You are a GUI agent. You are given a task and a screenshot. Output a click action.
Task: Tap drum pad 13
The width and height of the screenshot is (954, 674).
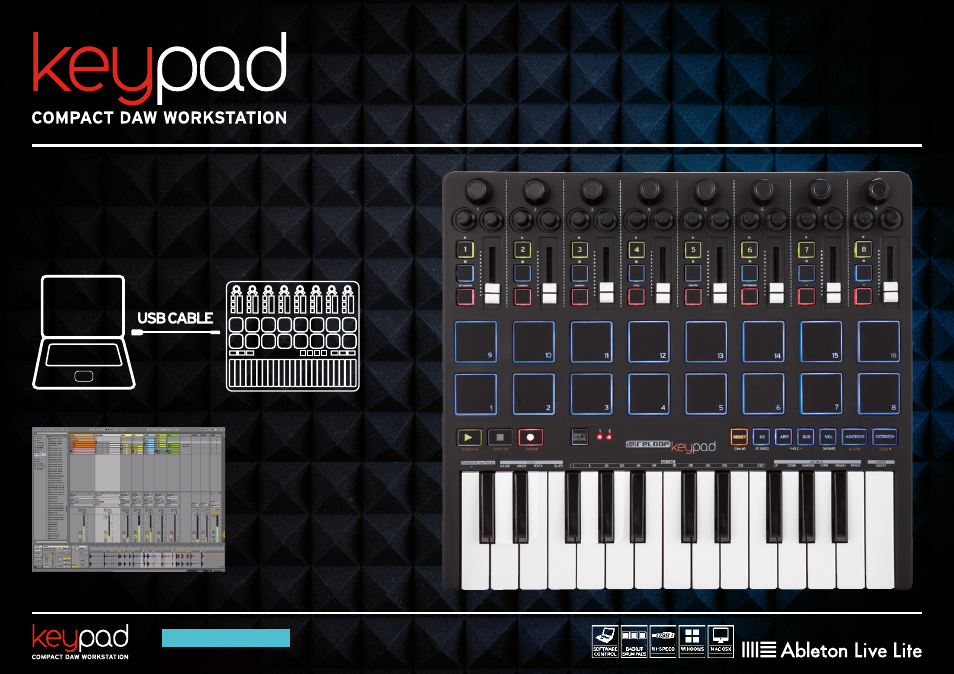pyautogui.click(x=706, y=342)
